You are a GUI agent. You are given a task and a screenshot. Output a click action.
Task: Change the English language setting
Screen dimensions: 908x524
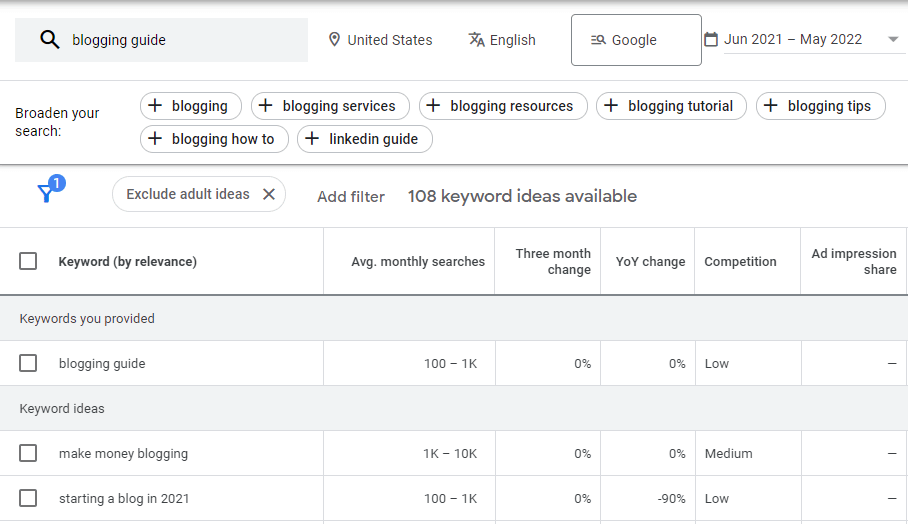click(502, 40)
